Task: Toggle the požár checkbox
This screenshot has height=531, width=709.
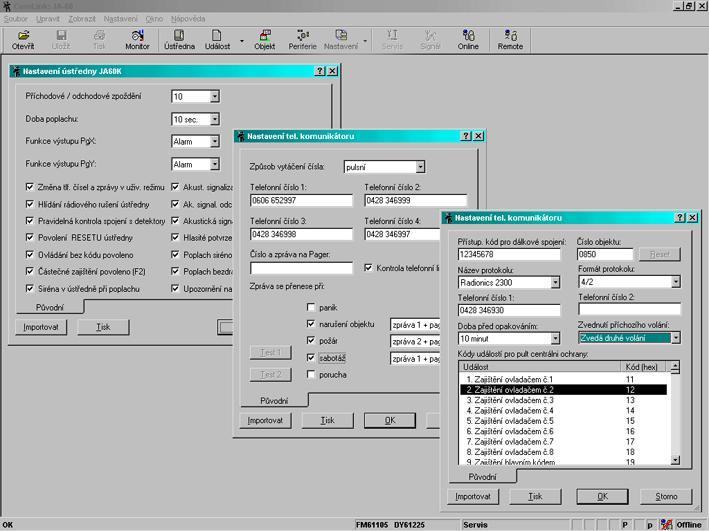Action: point(311,340)
